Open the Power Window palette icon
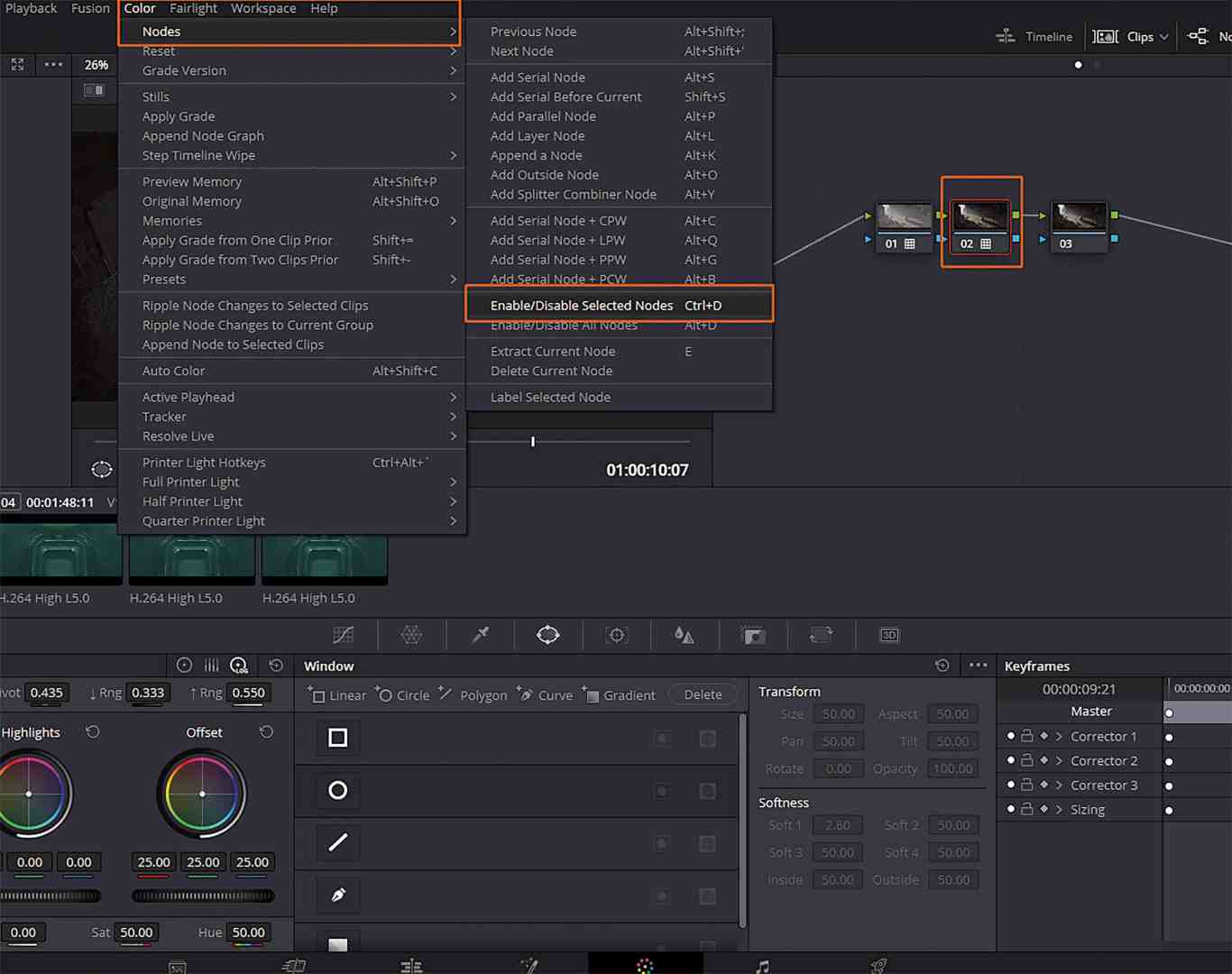Viewport: 1232px width, 974px height. [548, 635]
